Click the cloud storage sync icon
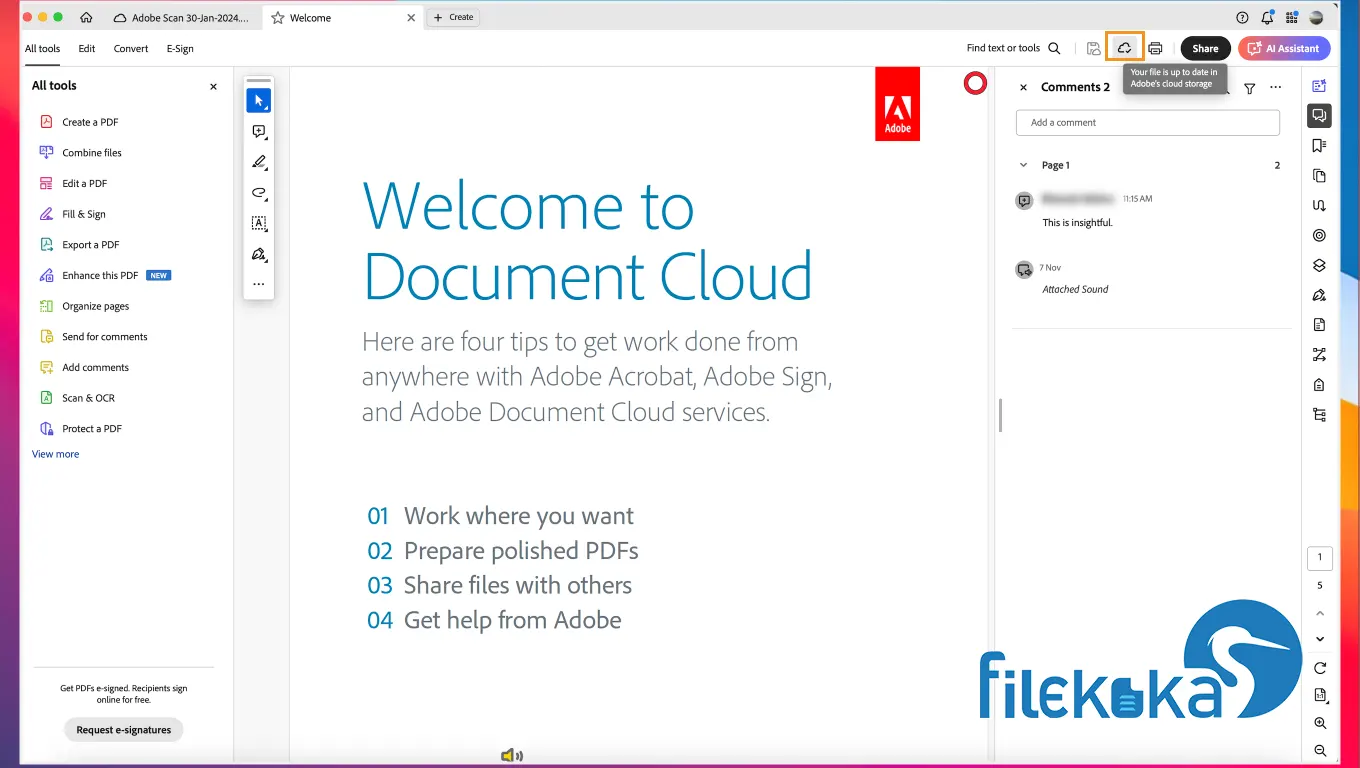Image resolution: width=1360 pixels, height=768 pixels. tap(1124, 48)
